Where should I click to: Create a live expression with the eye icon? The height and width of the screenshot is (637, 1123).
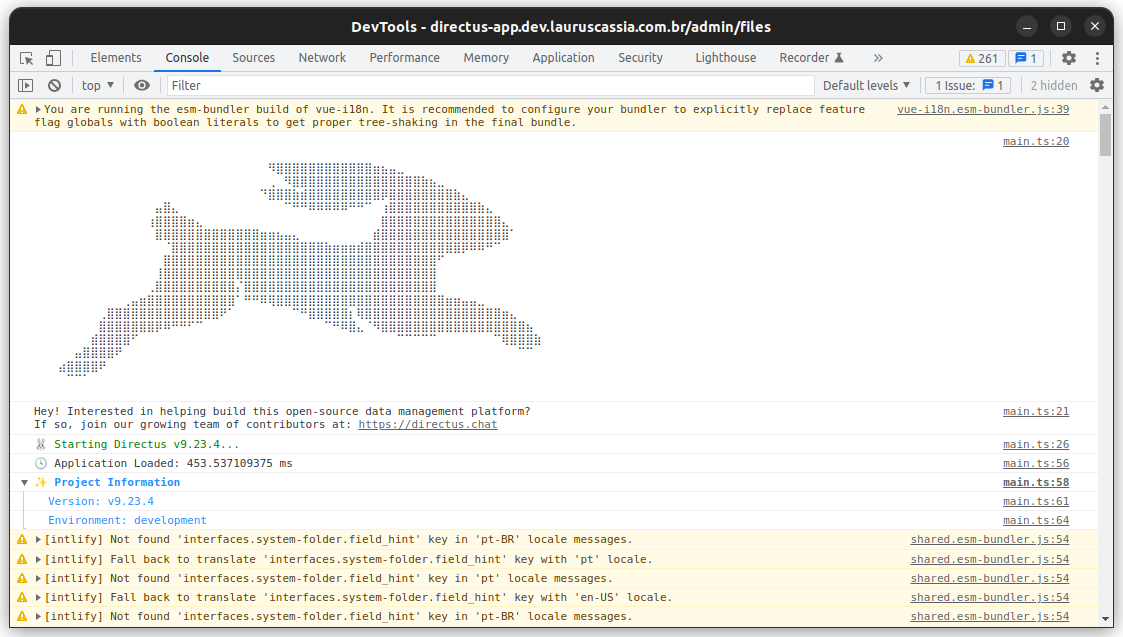(142, 85)
